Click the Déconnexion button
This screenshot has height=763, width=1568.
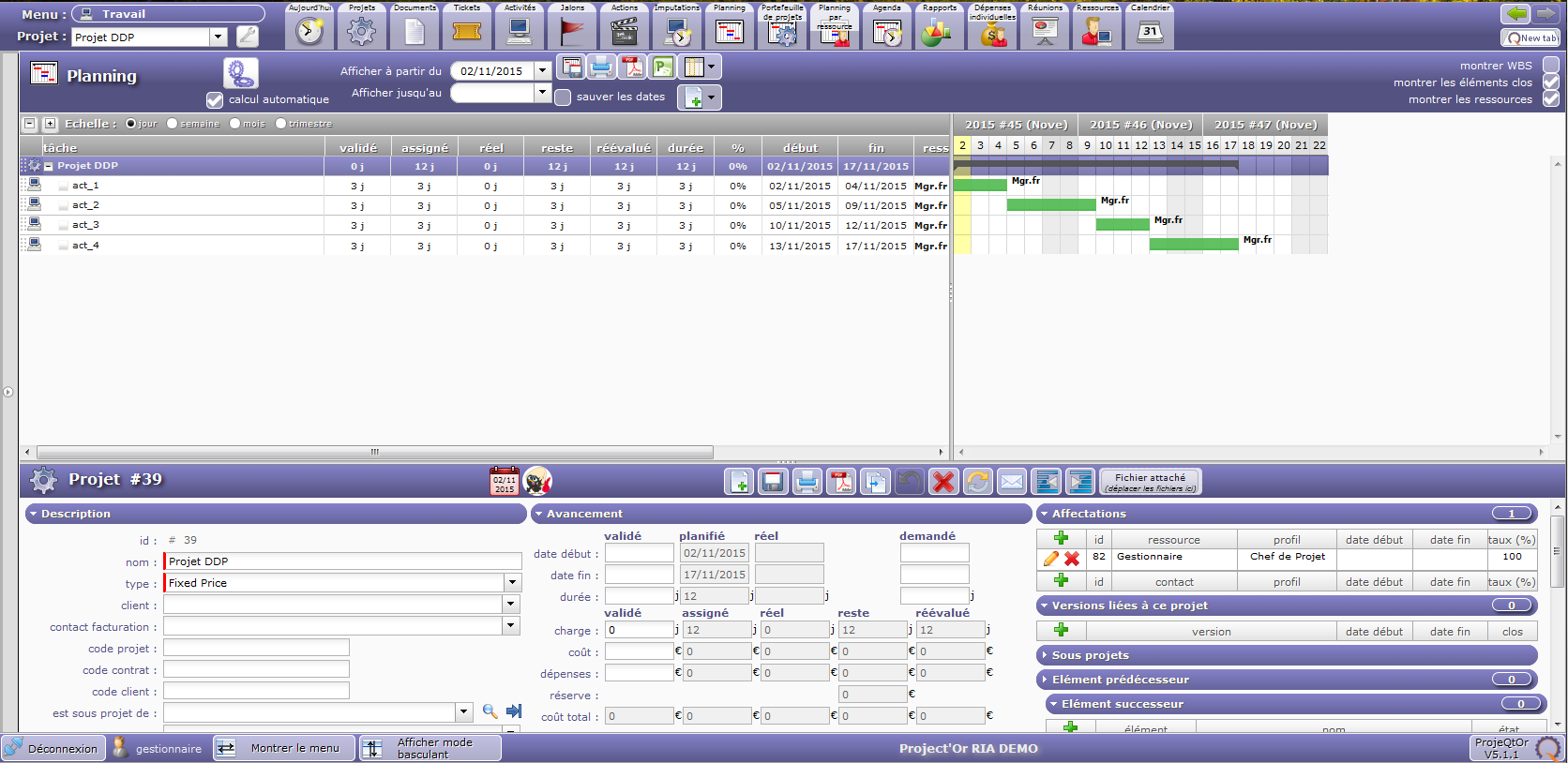(53, 748)
